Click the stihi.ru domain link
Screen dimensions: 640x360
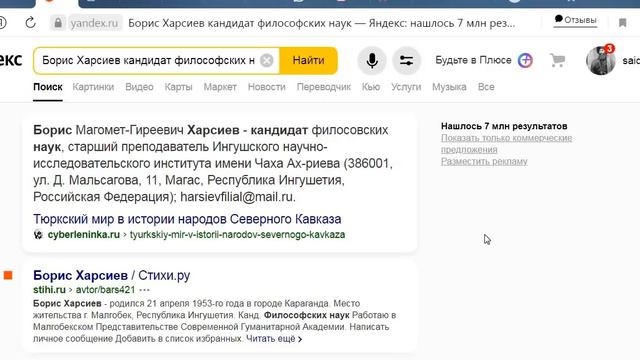tap(49, 290)
